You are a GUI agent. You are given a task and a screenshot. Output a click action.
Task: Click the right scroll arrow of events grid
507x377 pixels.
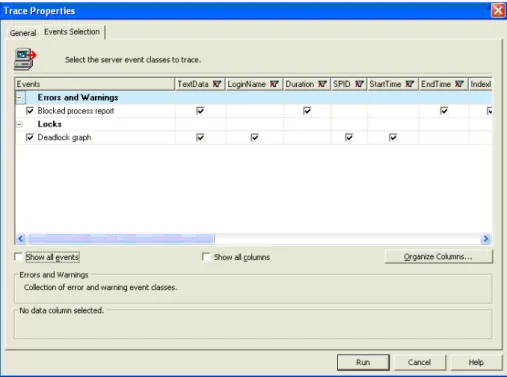(486, 239)
